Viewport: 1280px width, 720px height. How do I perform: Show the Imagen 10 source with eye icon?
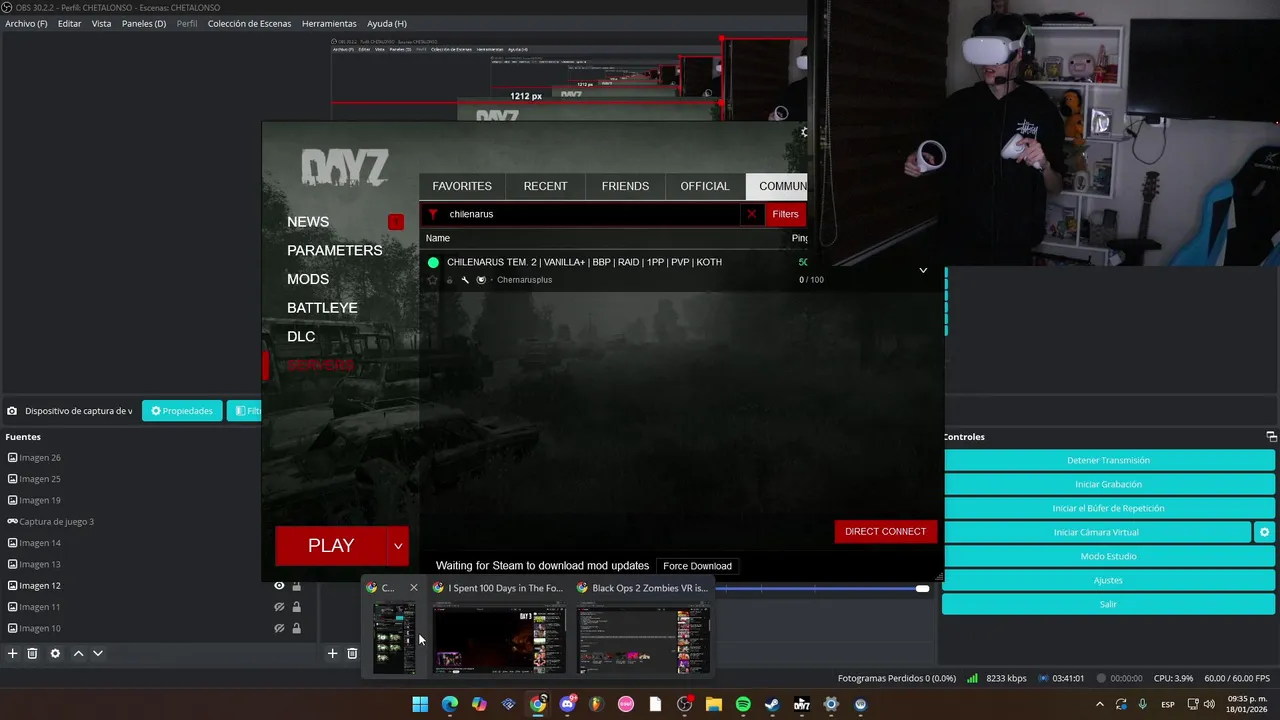[279, 628]
